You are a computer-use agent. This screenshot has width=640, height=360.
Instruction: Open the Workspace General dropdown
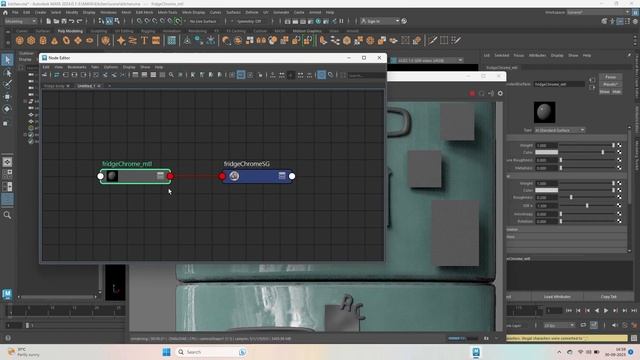[x=598, y=13]
